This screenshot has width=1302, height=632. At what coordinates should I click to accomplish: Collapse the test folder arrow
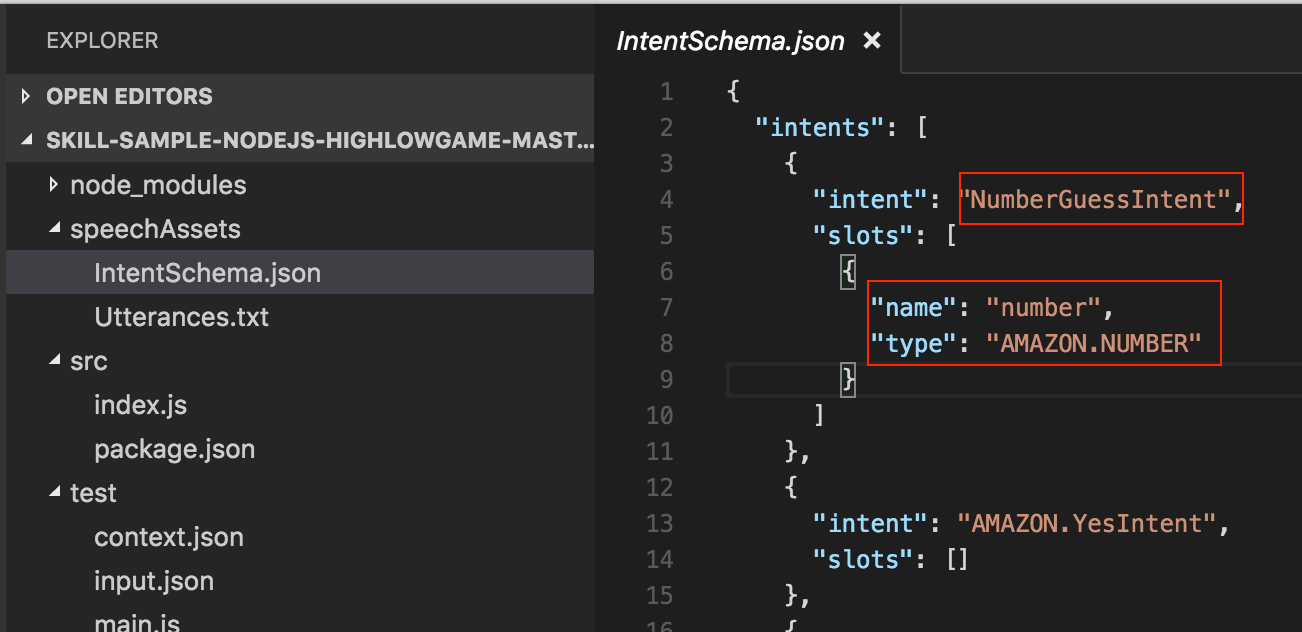coord(53,493)
